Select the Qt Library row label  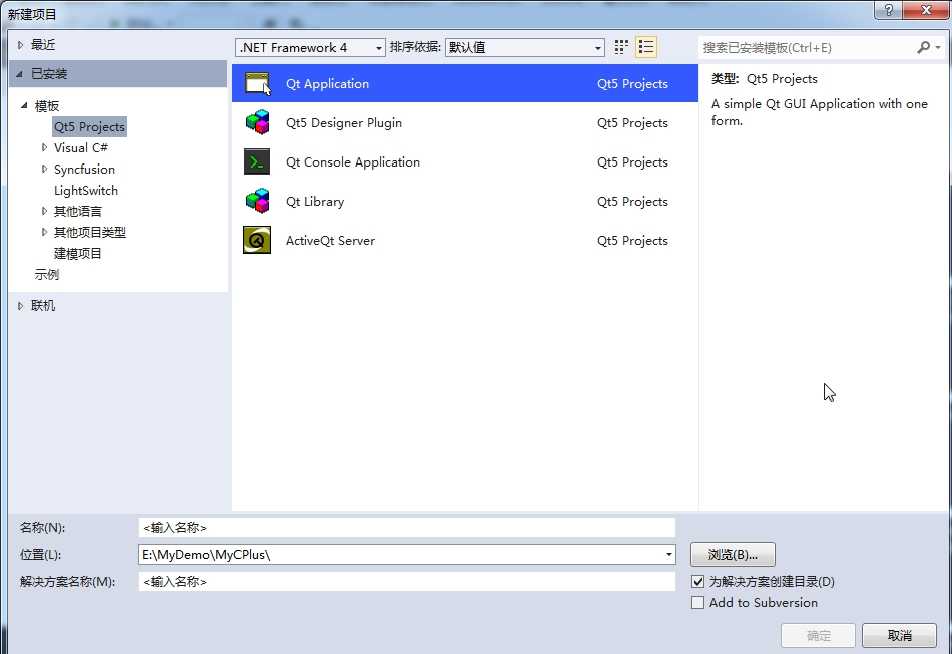(x=315, y=202)
